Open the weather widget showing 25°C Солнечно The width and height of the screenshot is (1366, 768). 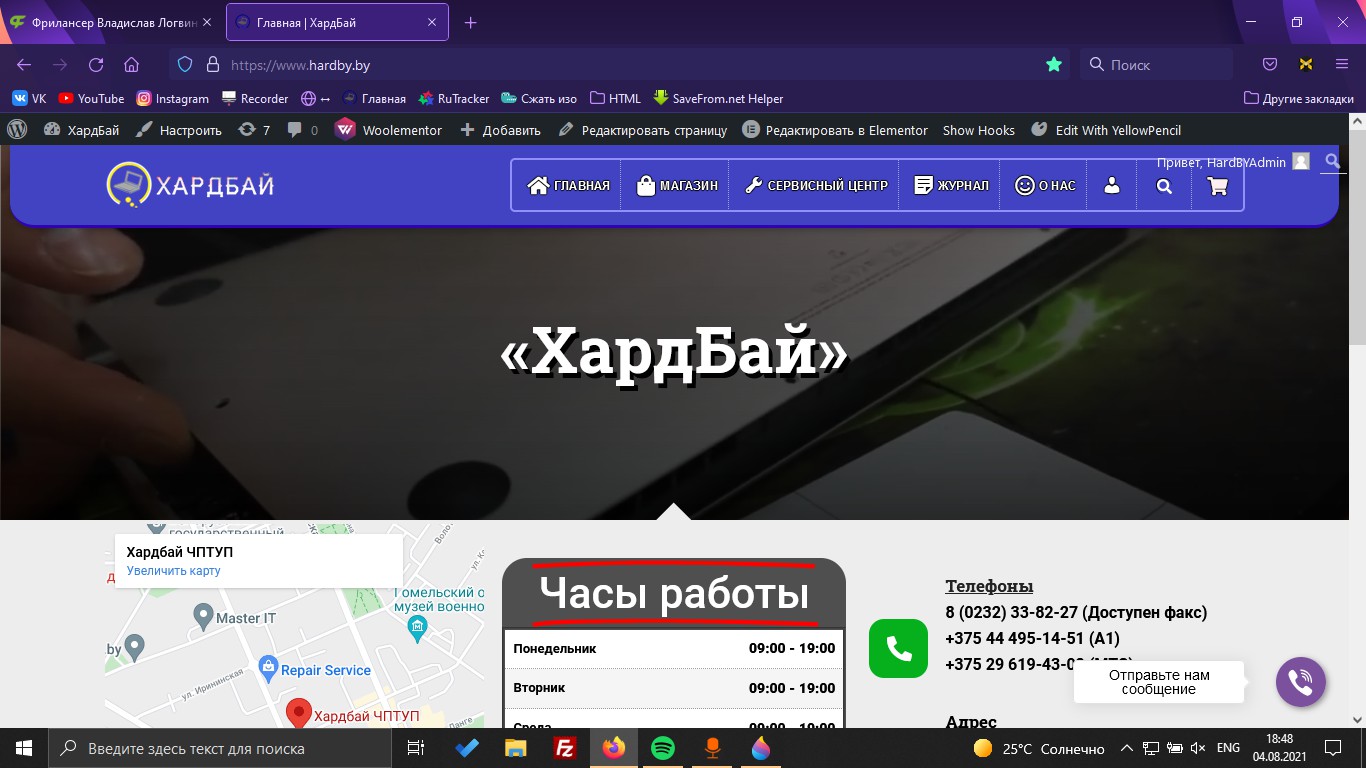coord(1038,748)
